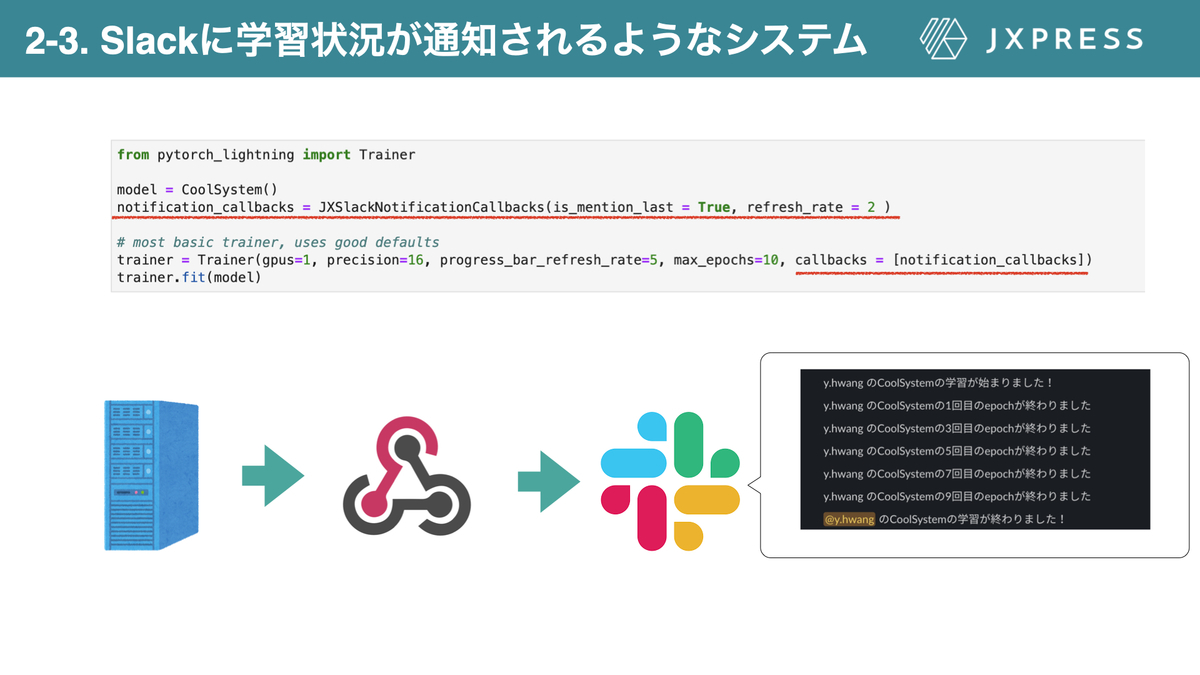This screenshot has width=1200, height=675.
Task: Click the 'JXSlackNotificationCallbacks' code text
Action: click(432, 208)
